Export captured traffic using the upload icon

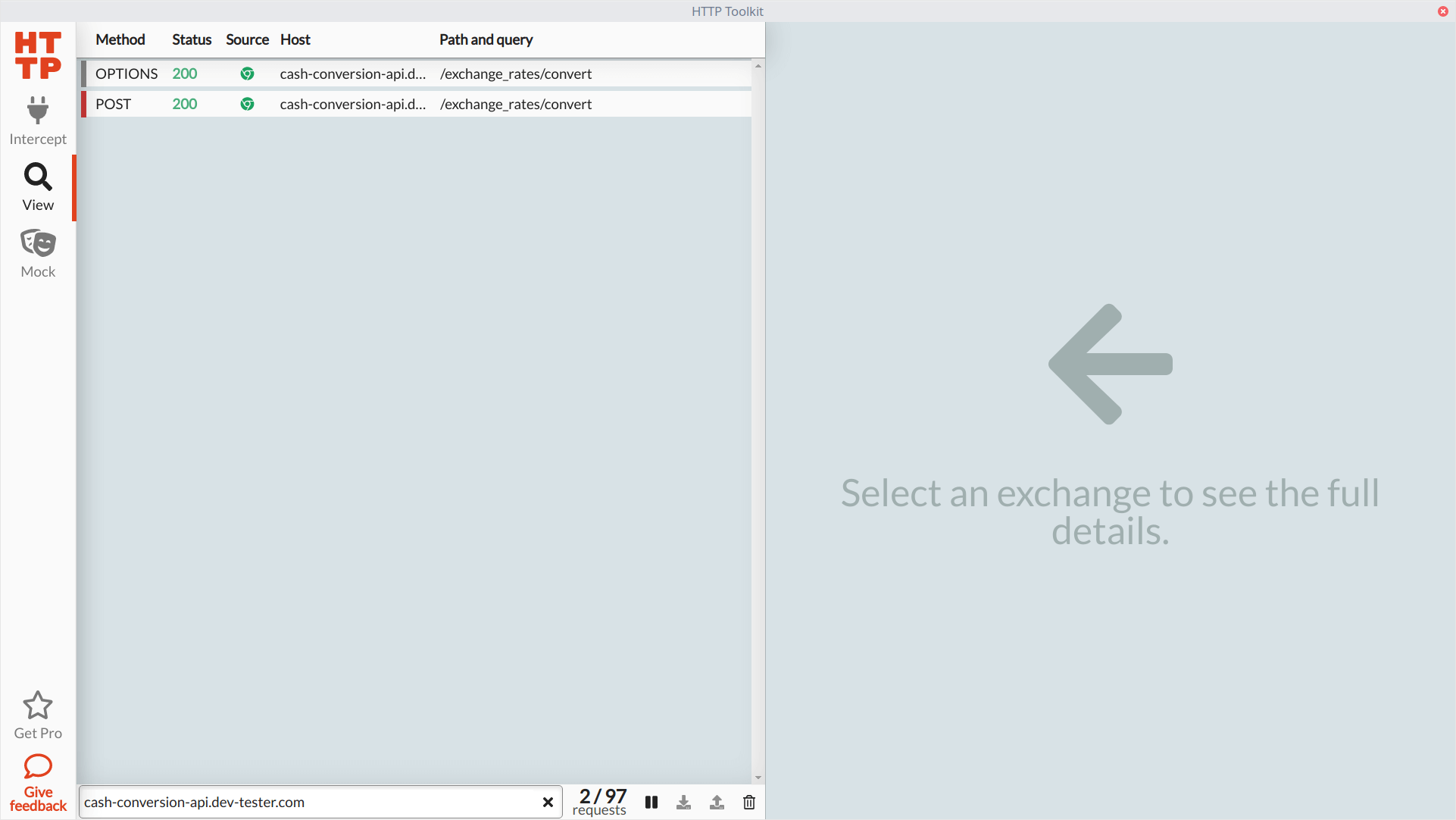coord(717,802)
